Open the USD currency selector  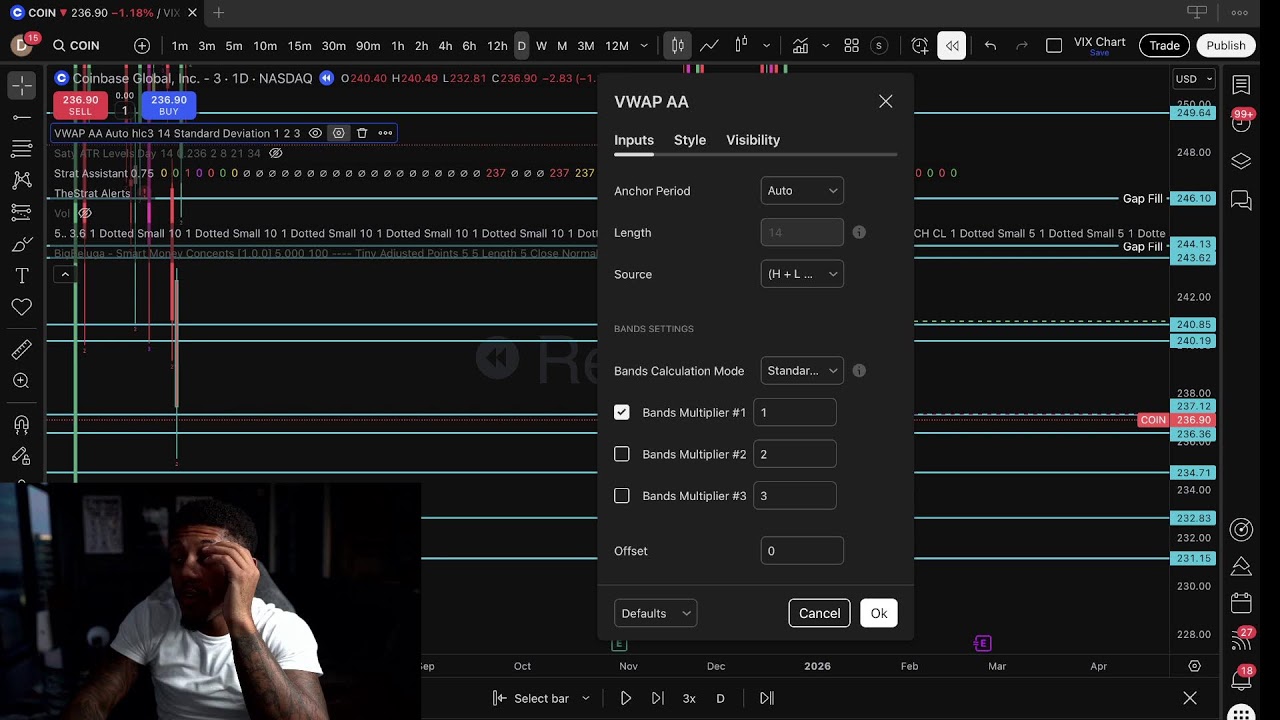pos(1194,79)
